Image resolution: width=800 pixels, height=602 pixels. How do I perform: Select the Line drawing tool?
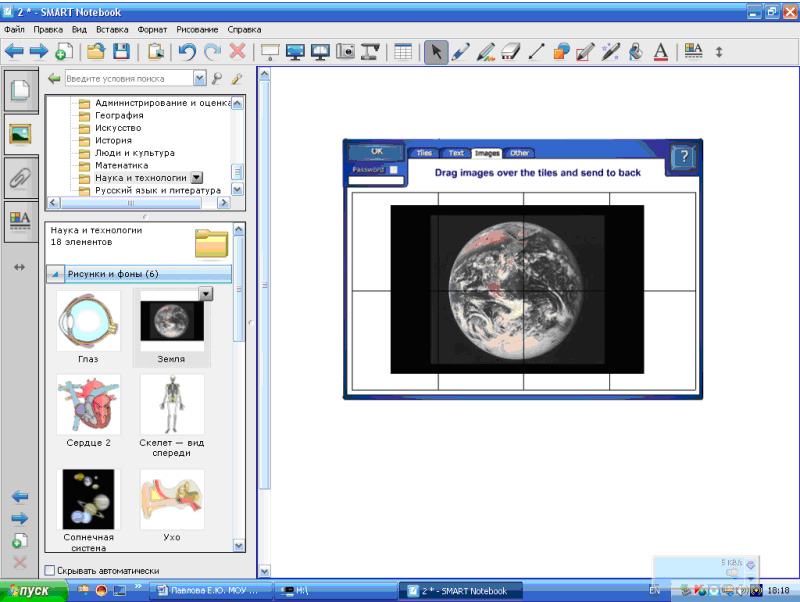tap(536, 52)
